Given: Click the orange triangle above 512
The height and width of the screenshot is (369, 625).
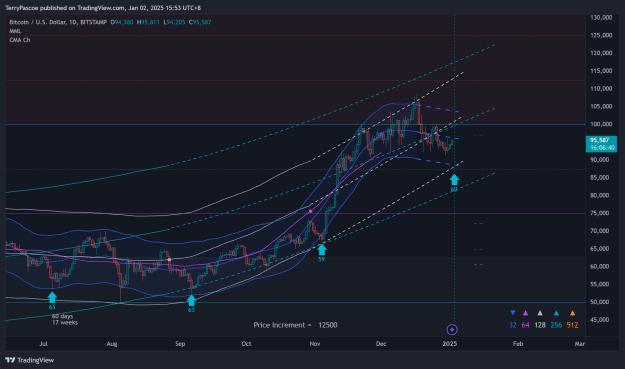Looking at the screenshot, I should coord(572,313).
